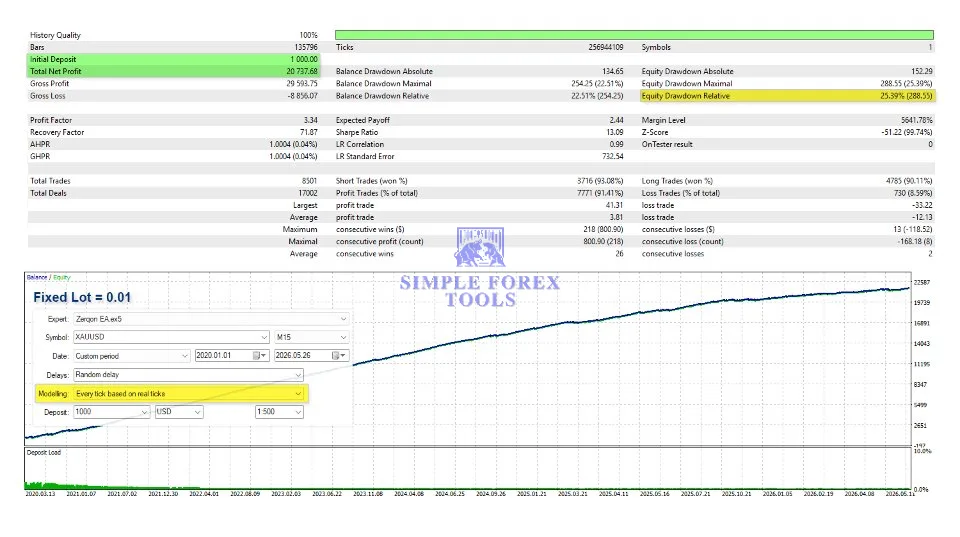Change the M15 timeframe dropdown
This screenshot has width=960, height=537.
click(x=312, y=337)
